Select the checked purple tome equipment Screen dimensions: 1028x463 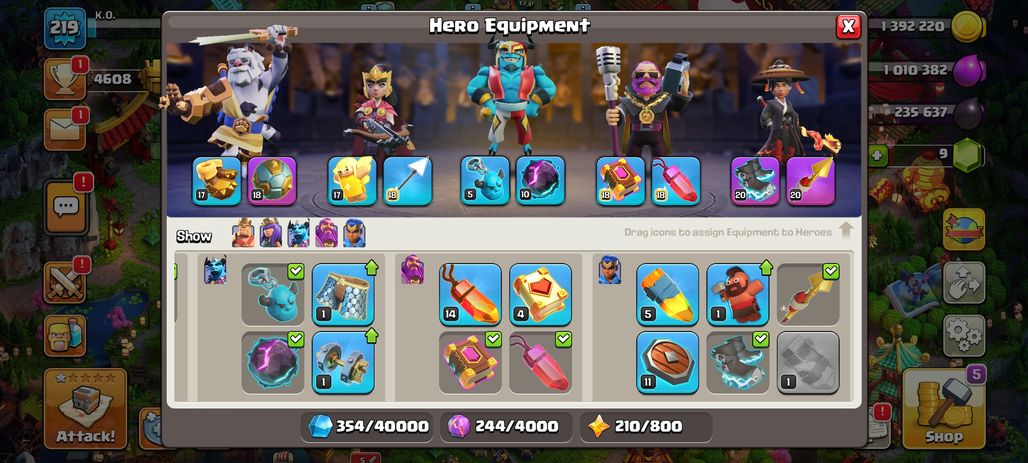[x=470, y=362]
